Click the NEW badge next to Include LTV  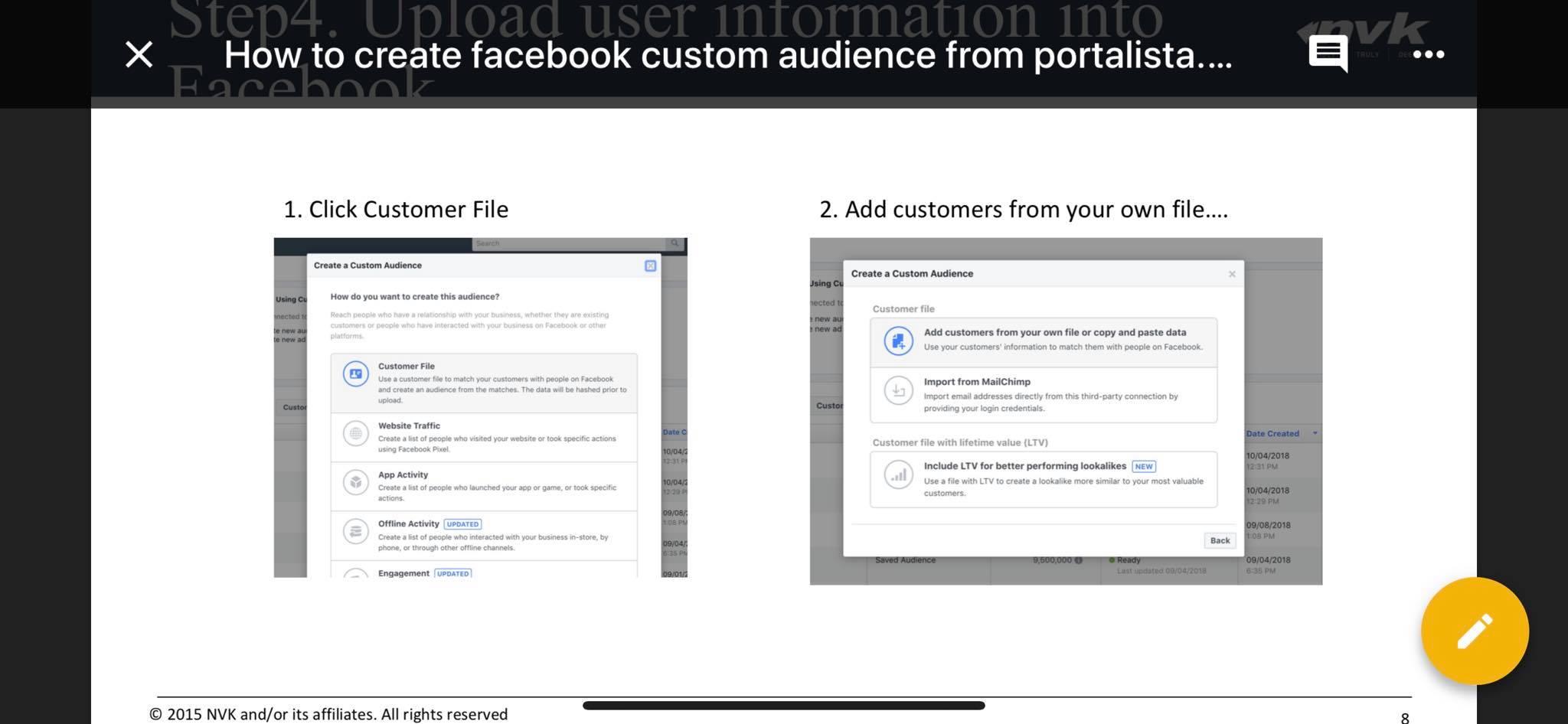(x=1144, y=466)
